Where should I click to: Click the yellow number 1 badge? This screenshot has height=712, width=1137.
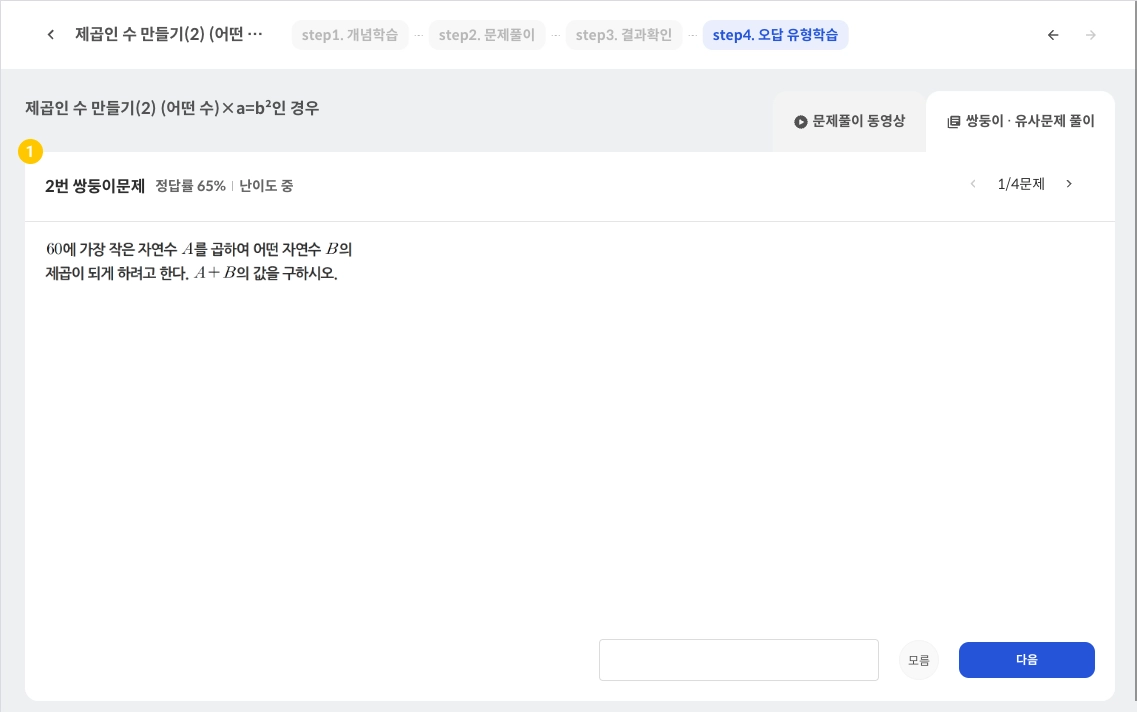(31, 152)
